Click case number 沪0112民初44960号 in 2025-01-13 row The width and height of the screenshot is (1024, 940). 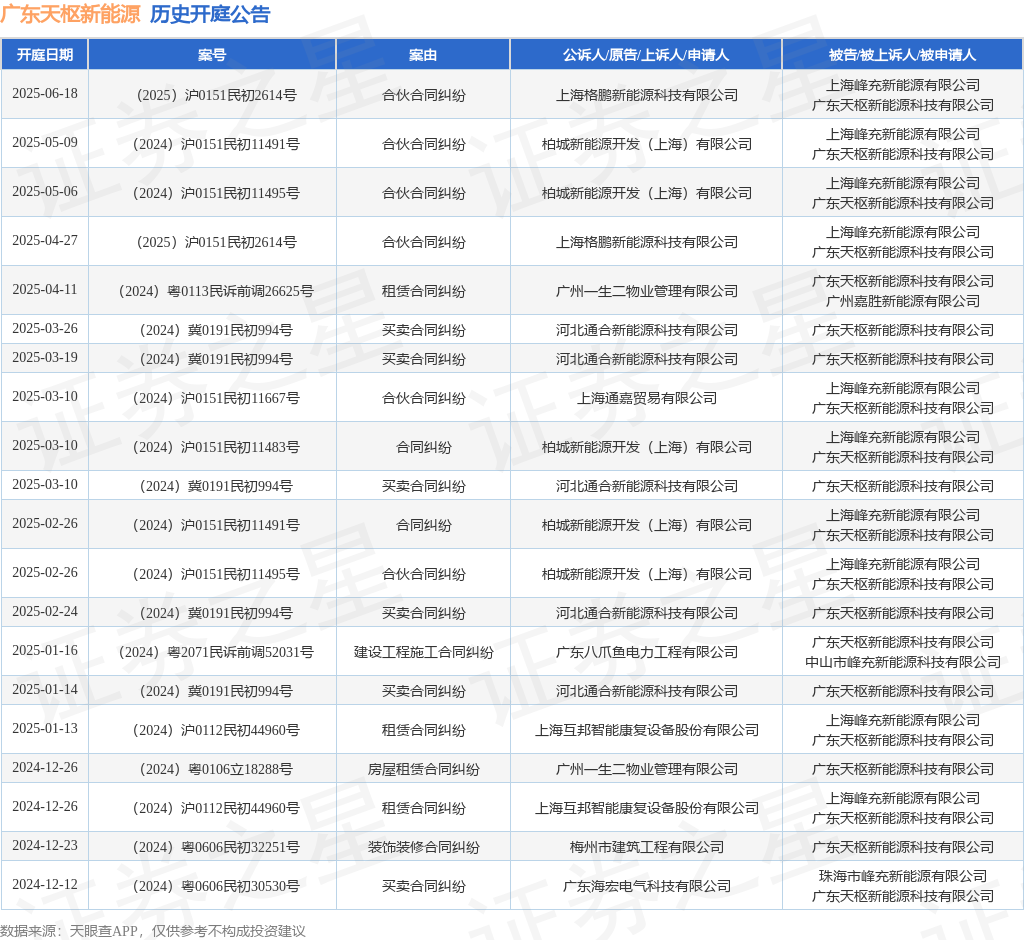(216, 730)
